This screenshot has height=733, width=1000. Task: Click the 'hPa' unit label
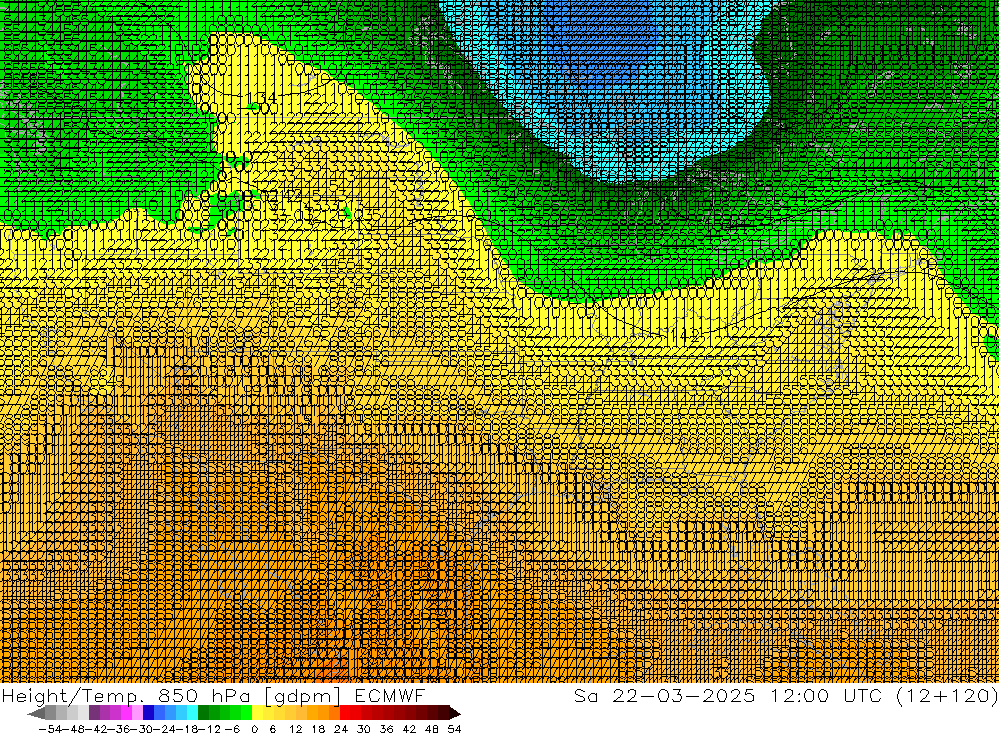232,696
